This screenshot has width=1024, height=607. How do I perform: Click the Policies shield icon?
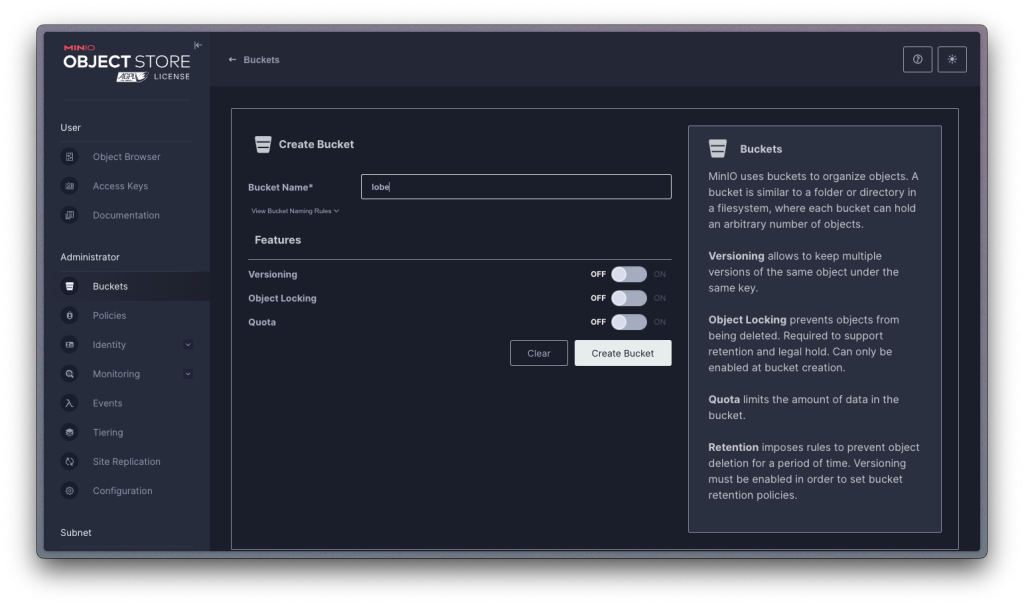pyautogui.click(x=69, y=315)
